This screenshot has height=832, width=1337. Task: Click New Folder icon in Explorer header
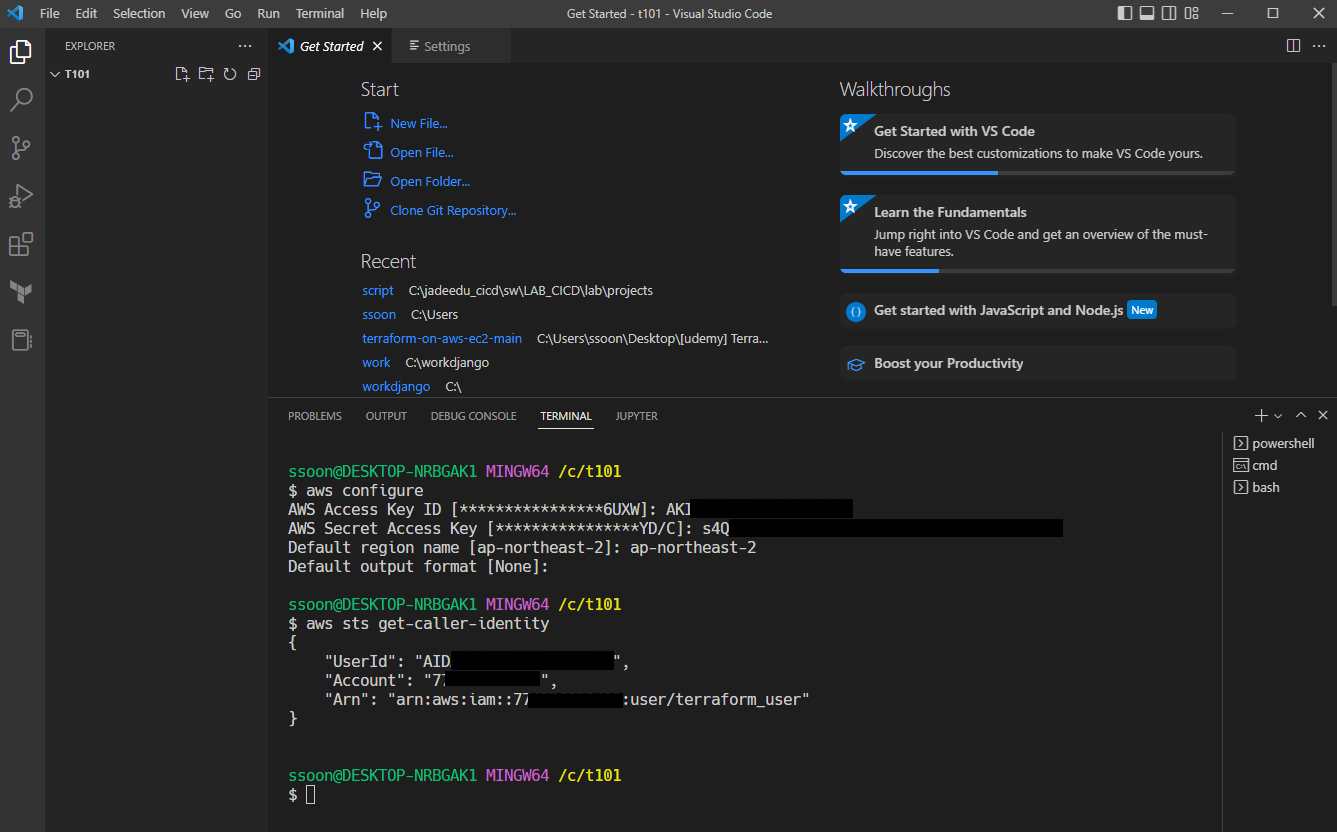click(206, 74)
